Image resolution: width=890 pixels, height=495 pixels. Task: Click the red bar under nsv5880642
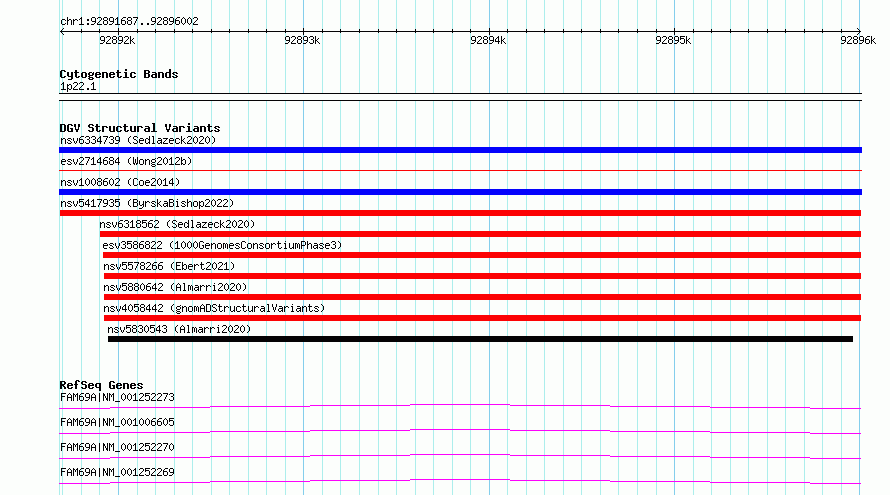(x=482, y=297)
